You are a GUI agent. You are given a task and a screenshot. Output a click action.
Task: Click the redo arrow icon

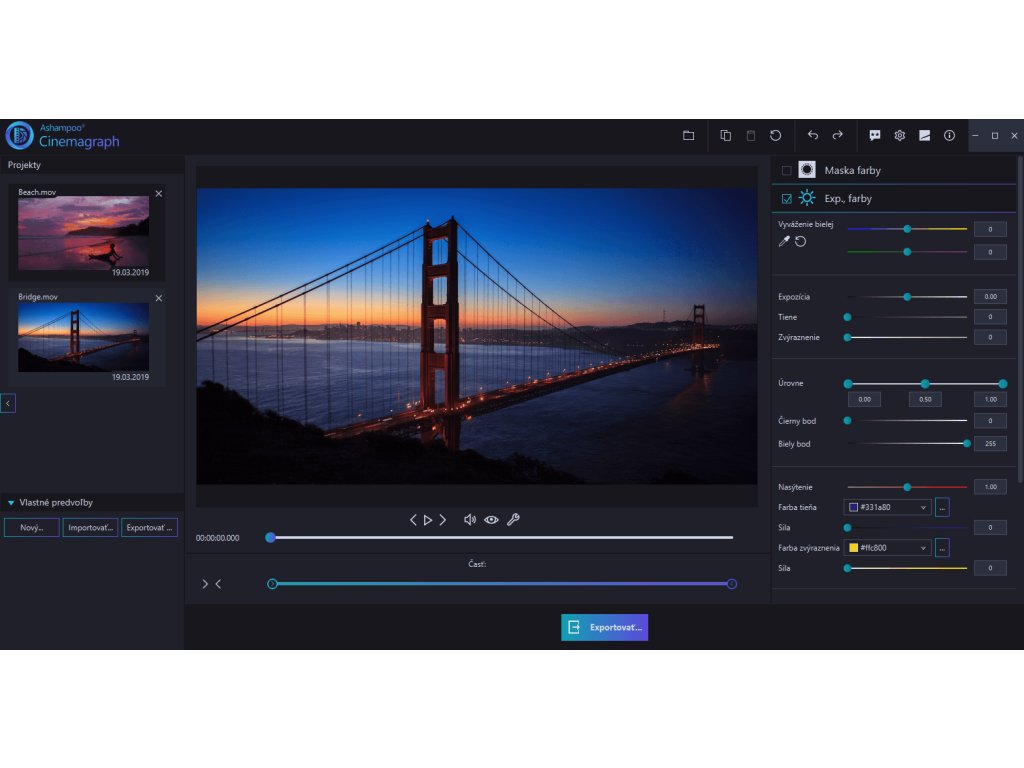click(837, 135)
